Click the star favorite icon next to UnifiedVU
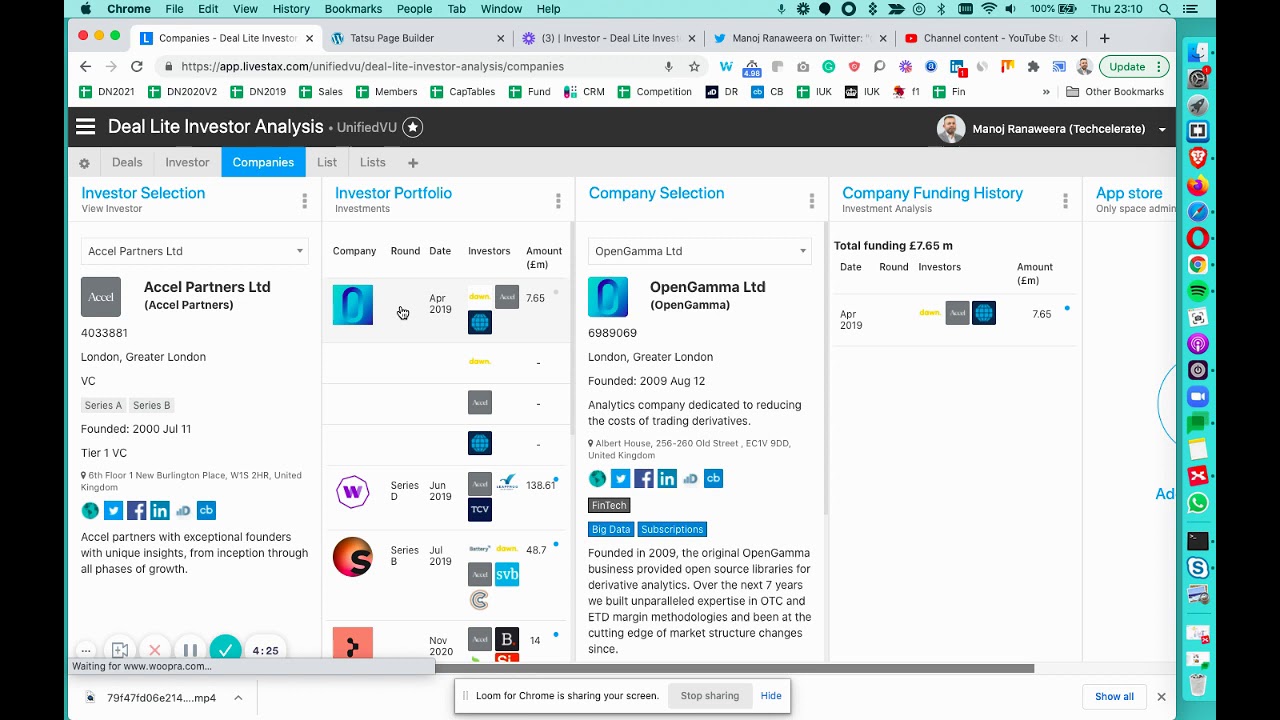This screenshot has height=720, width=1280. coord(412,128)
